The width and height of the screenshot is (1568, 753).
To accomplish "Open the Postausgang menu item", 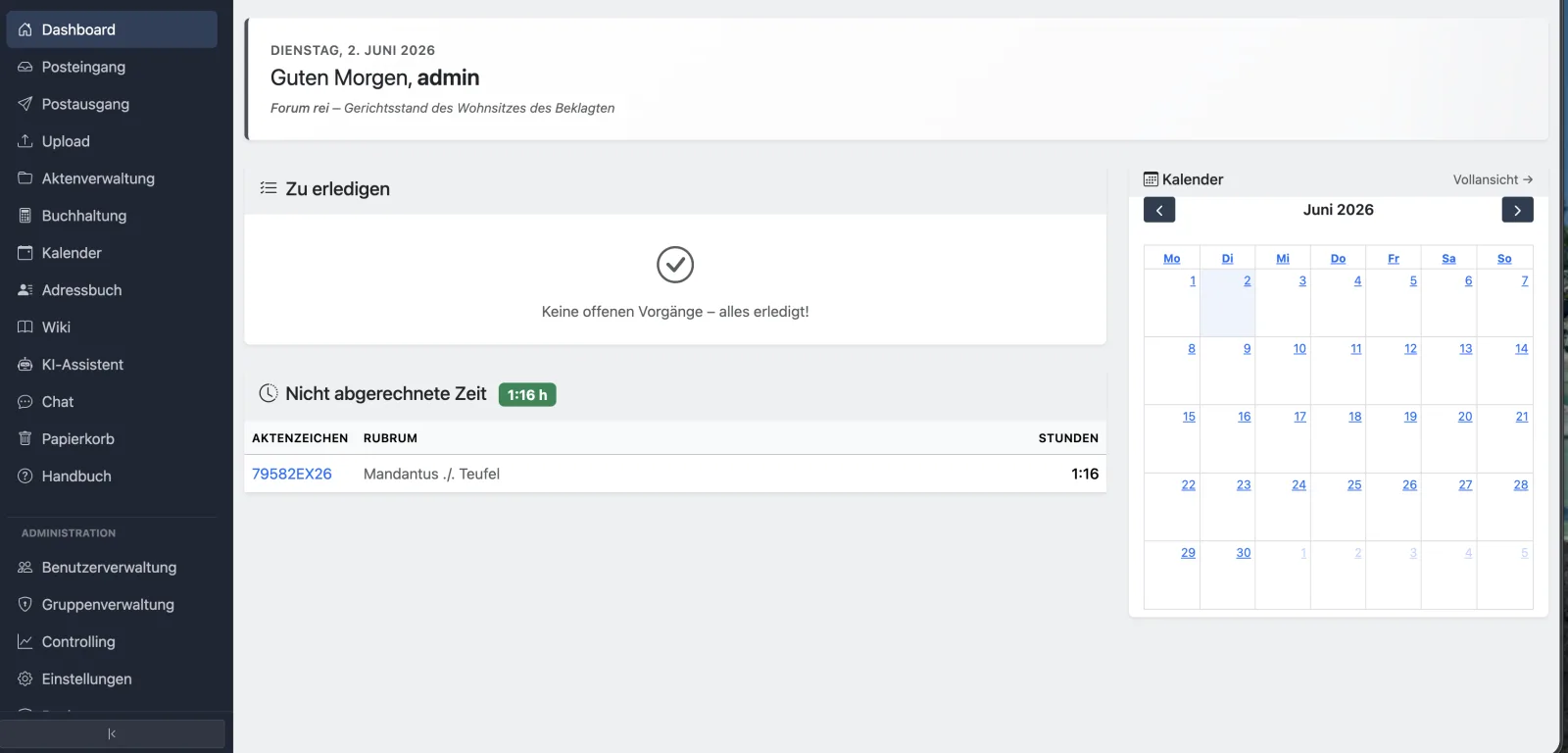I will 112,104.
